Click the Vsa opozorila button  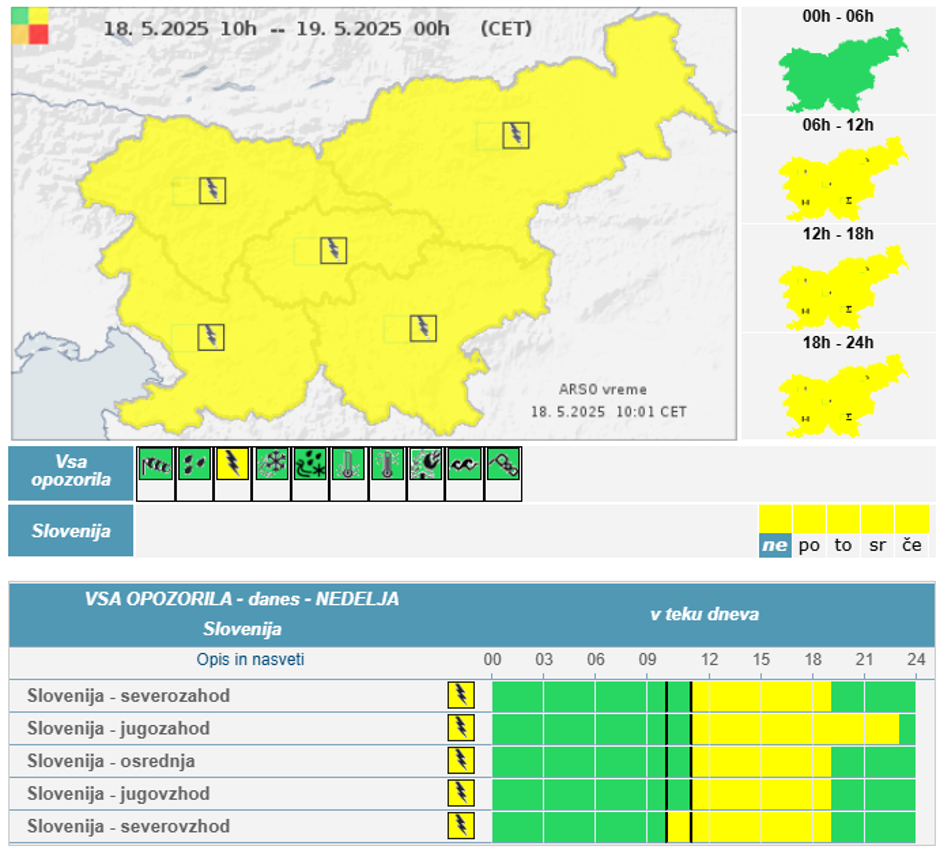pyautogui.click(x=71, y=473)
